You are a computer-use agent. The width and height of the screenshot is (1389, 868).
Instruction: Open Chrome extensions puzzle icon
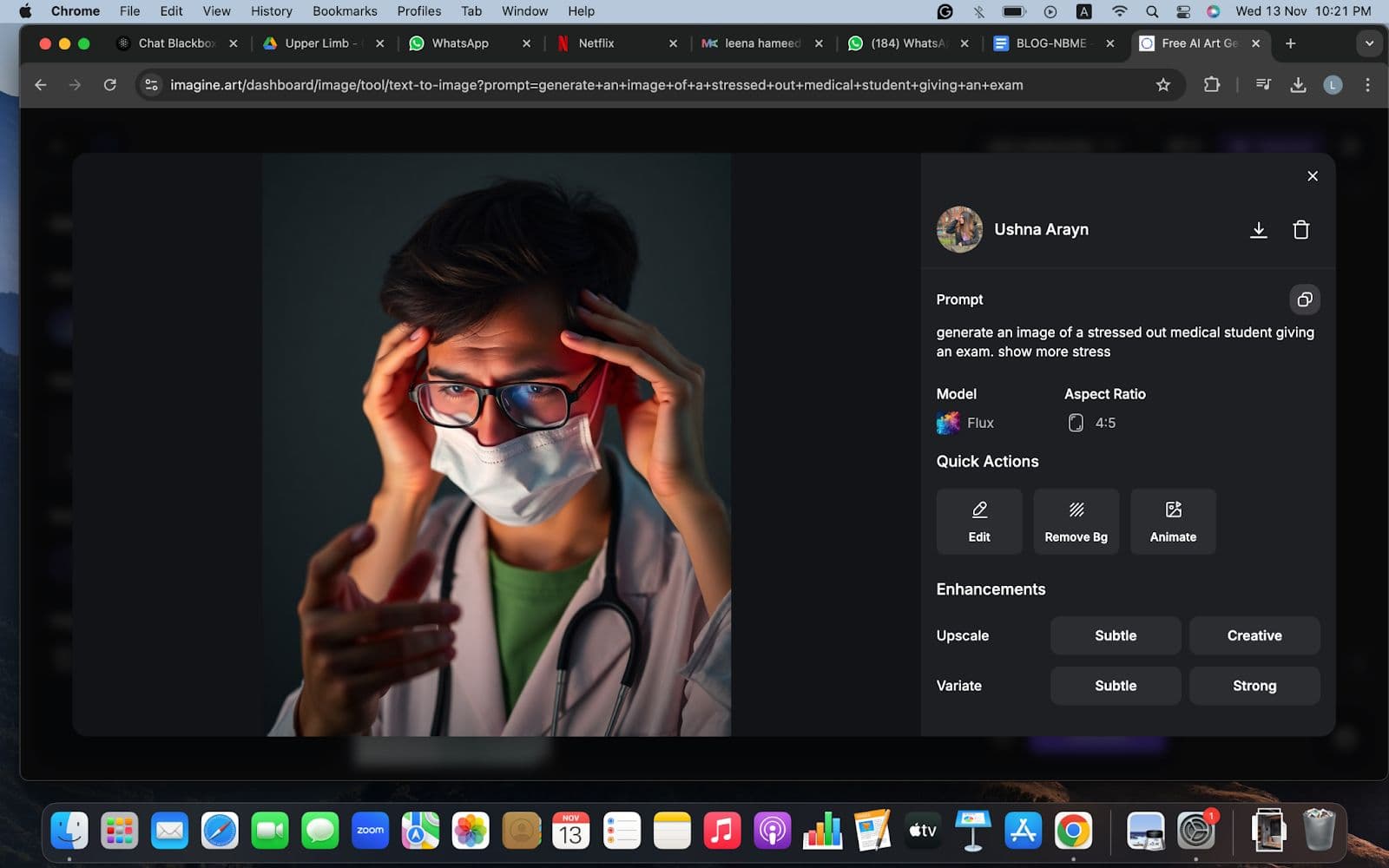click(1211, 85)
